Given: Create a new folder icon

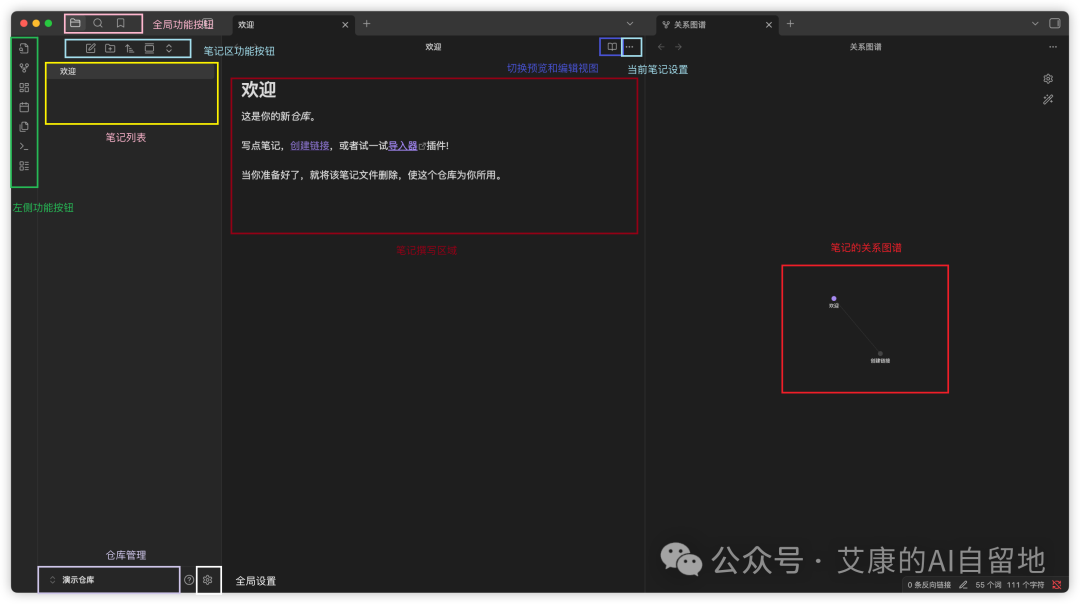Looking at the screenshot, I should [110, 48].
